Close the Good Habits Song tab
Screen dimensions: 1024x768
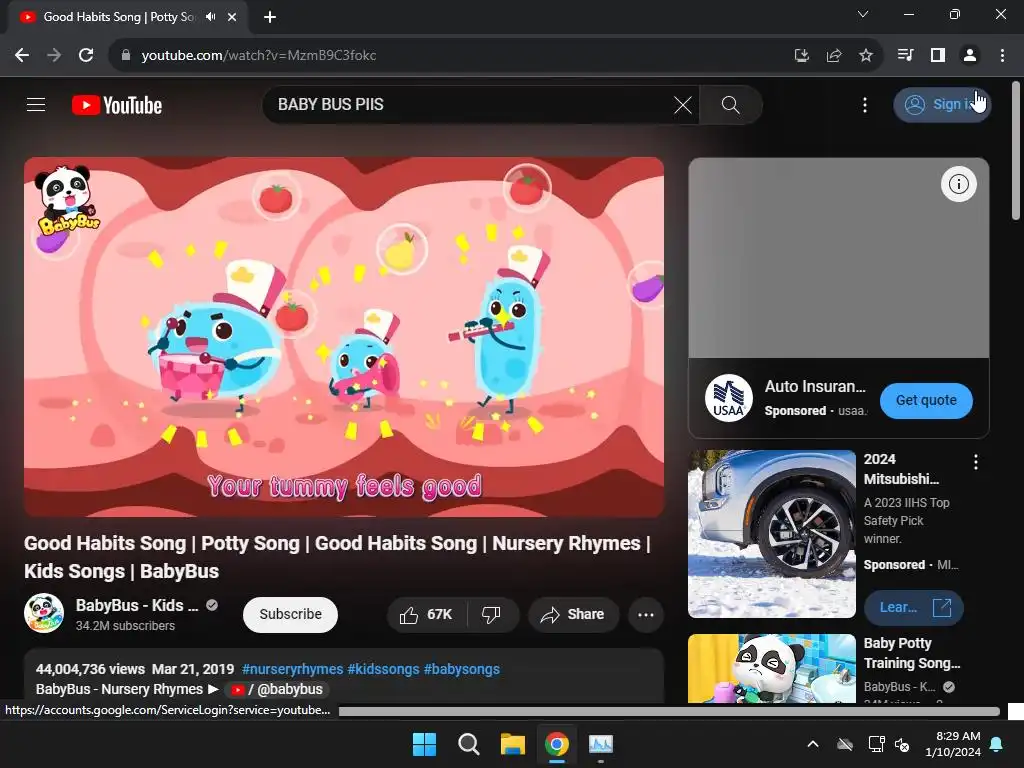coord(232,17)
